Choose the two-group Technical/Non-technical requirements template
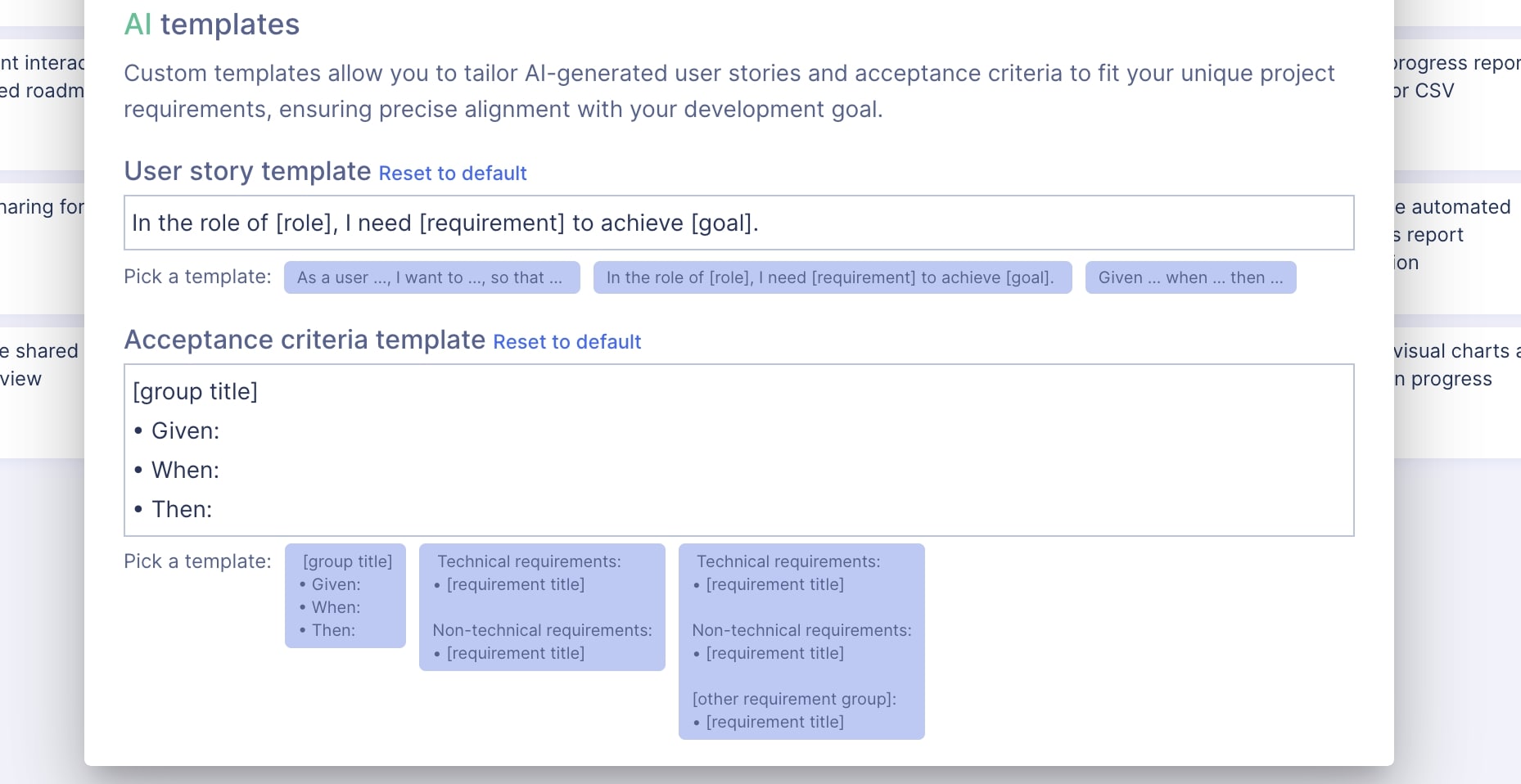This screenshot has width=1521, height=784. (x=542, y=607)
